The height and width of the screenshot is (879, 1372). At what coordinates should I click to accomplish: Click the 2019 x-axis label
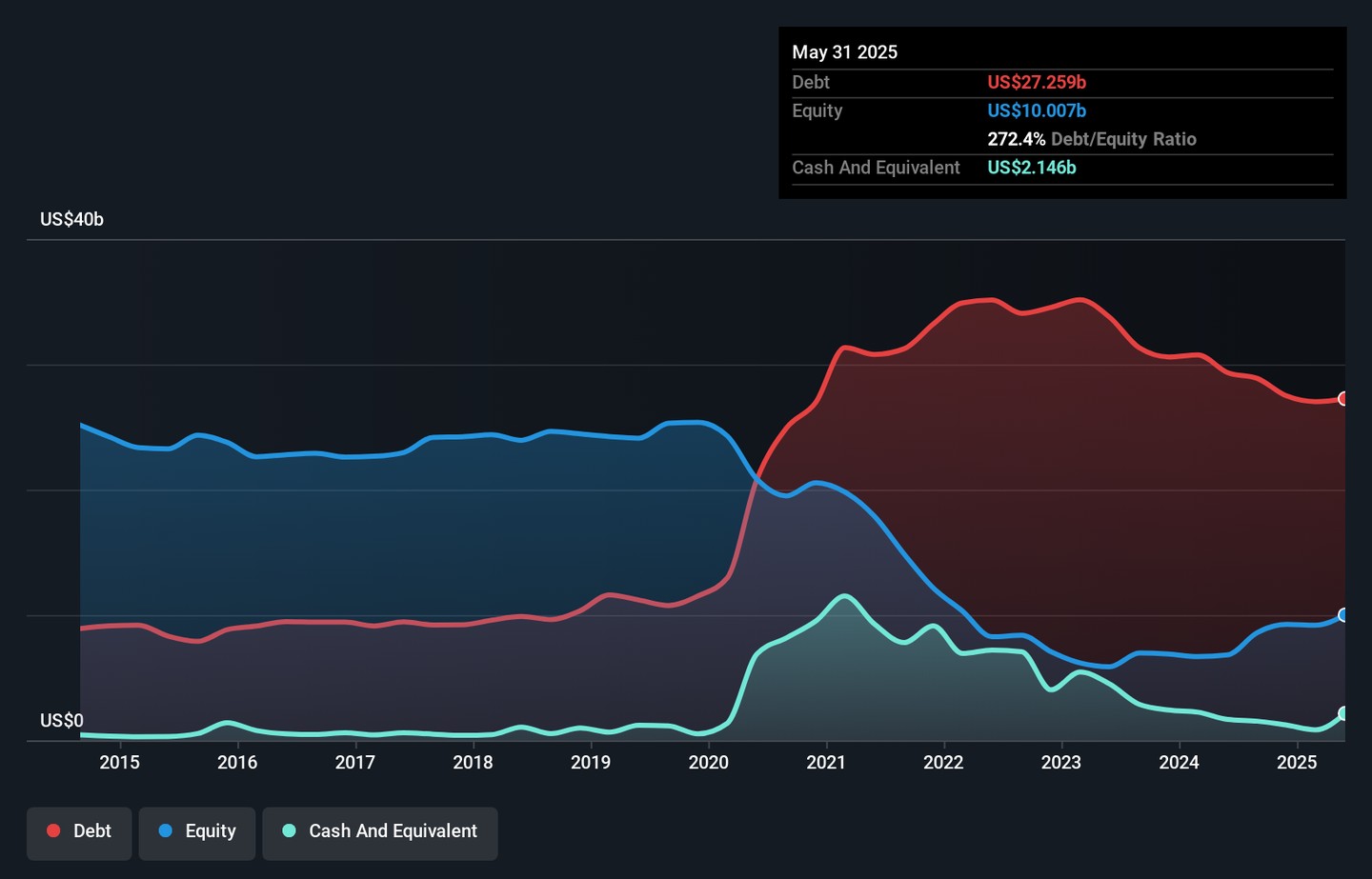[590, 762]
